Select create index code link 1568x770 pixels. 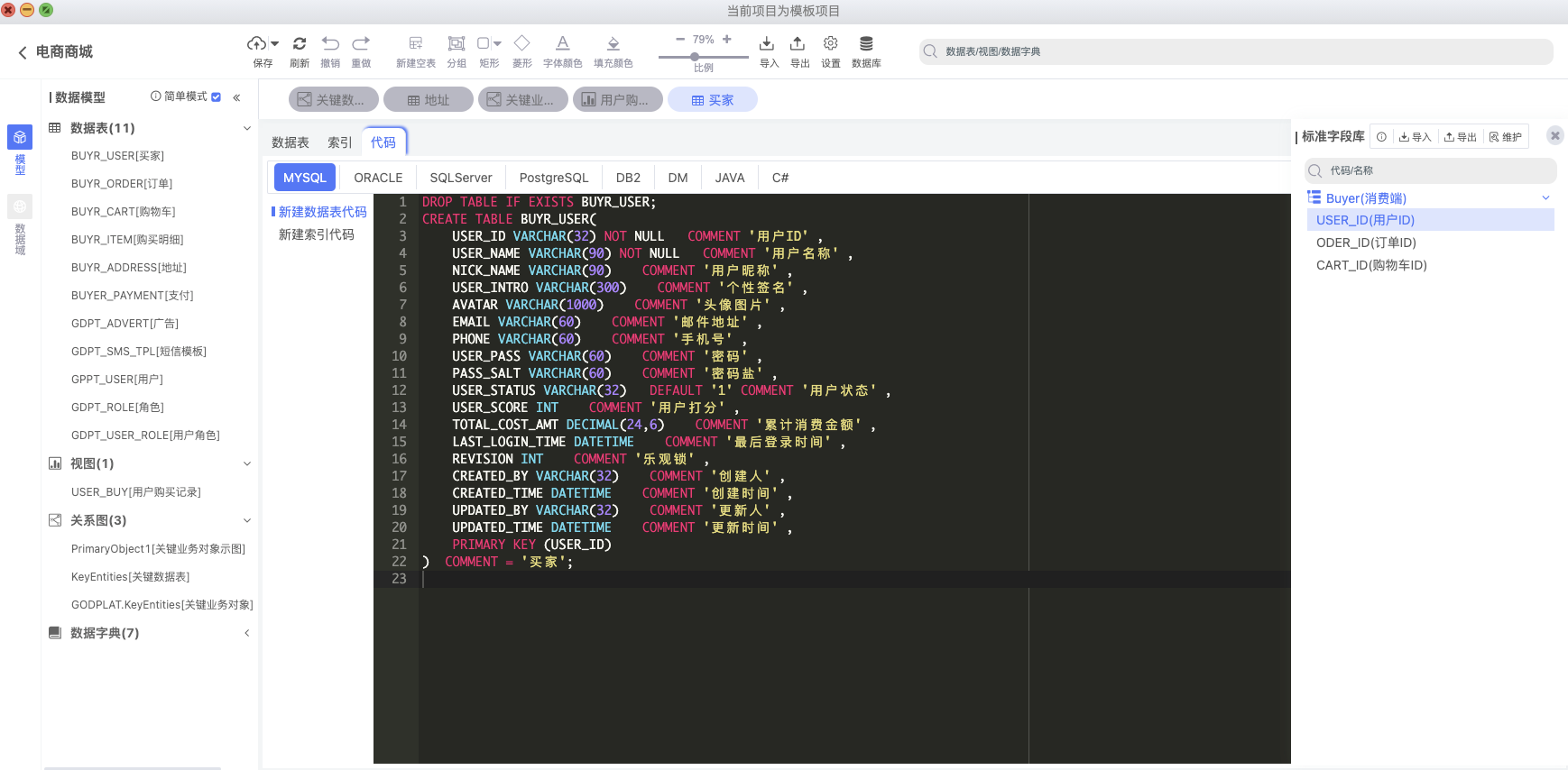pos(317,234)
